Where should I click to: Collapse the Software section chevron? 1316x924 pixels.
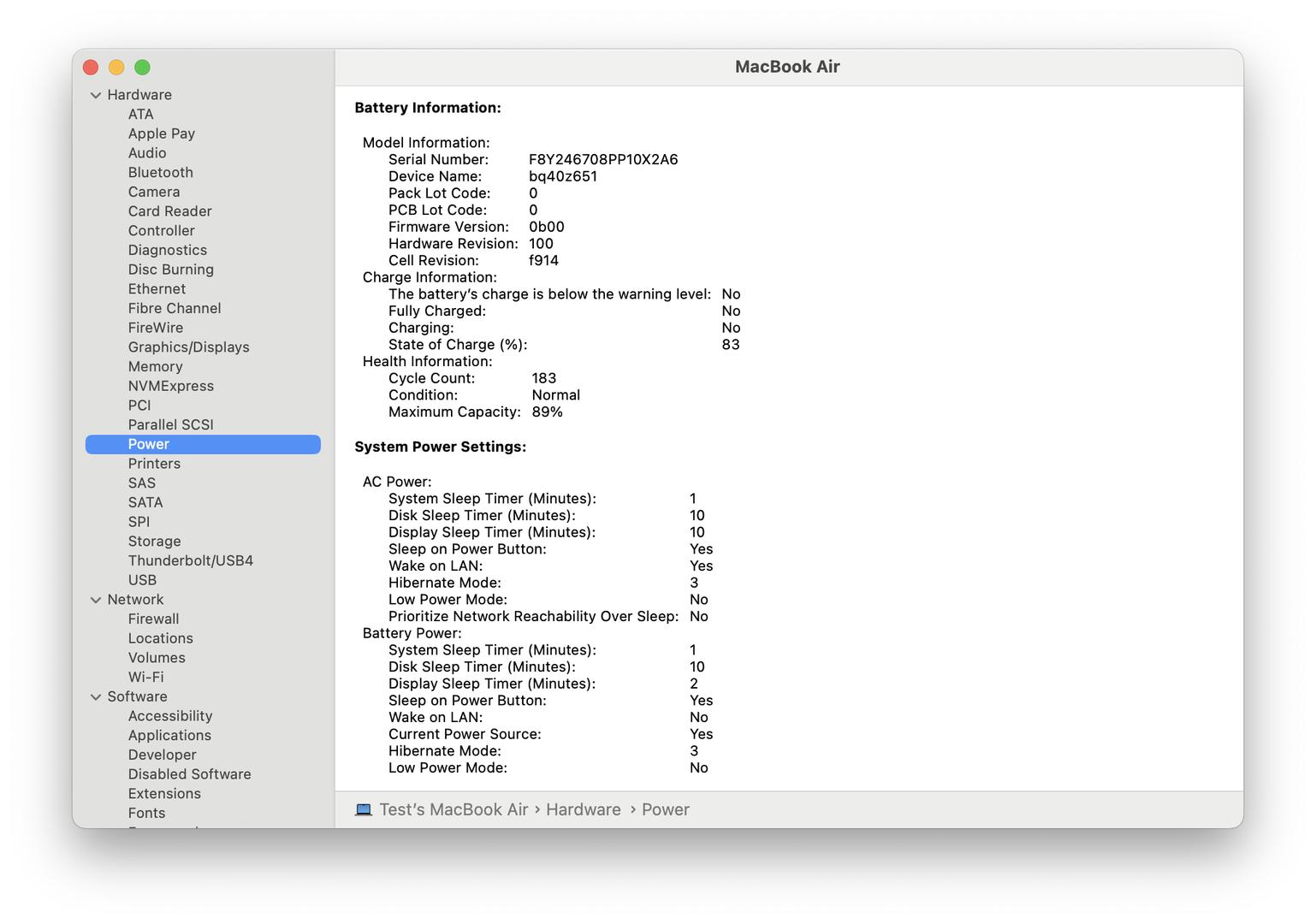click(96, 697)
